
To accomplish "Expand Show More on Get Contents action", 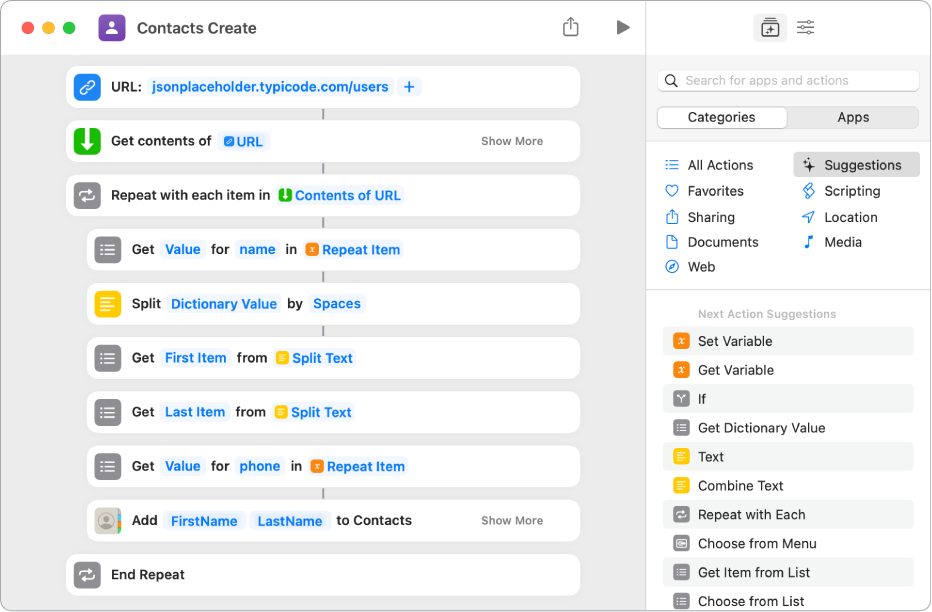I will [511, 141].
